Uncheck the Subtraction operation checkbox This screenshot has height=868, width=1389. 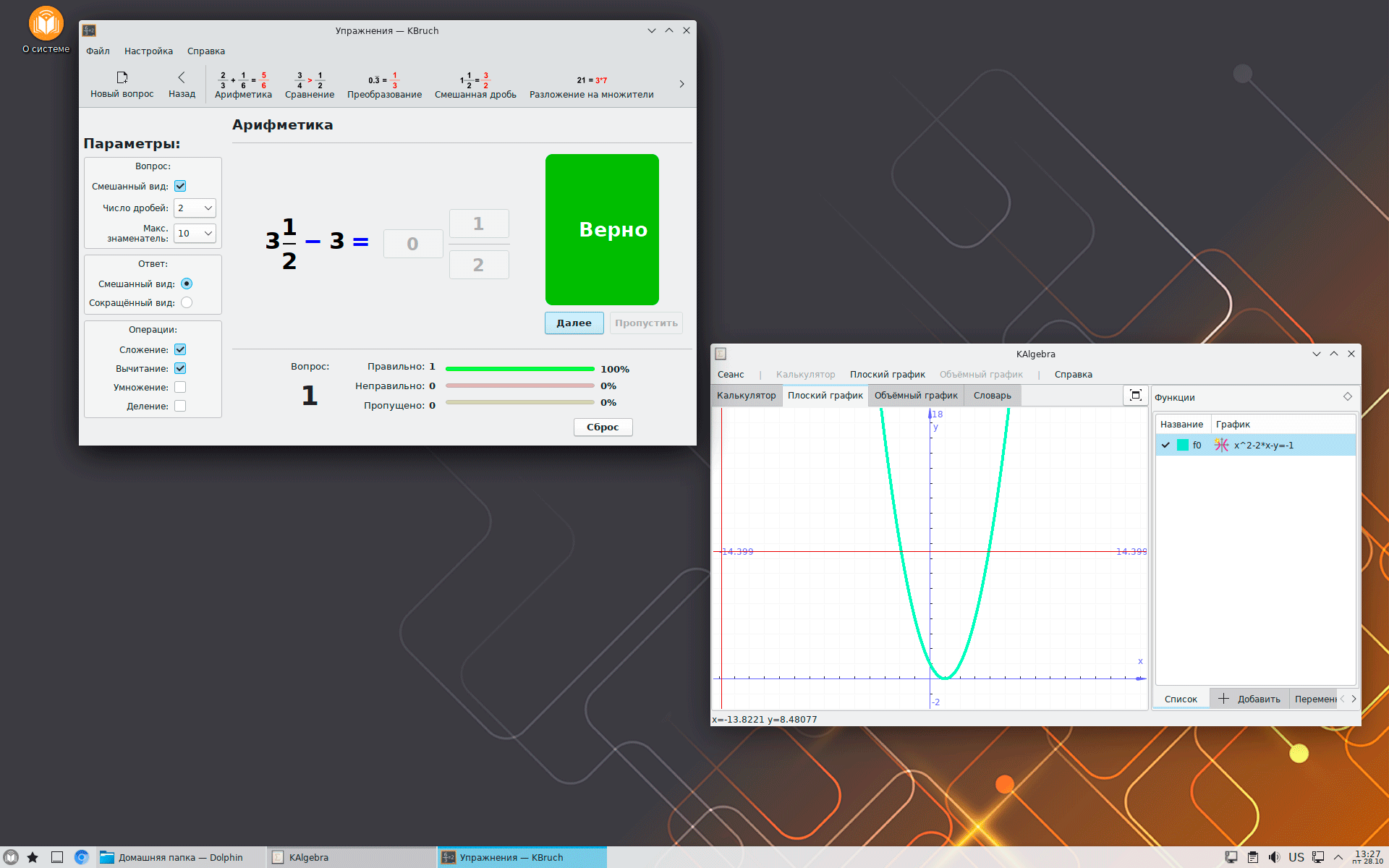click(x=180, y=368)
